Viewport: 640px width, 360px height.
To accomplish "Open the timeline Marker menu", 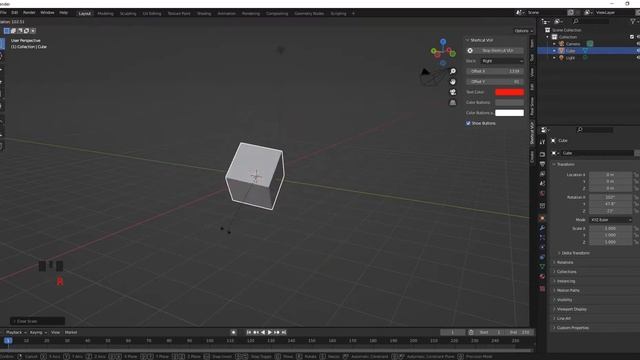I will pyautogui.click(x=71, y=332).
